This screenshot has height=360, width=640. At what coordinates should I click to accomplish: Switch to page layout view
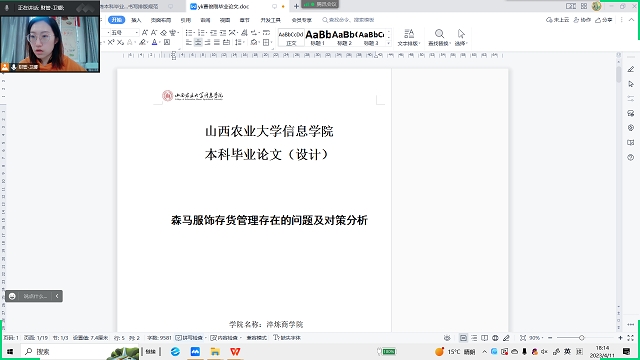[463, 338]
